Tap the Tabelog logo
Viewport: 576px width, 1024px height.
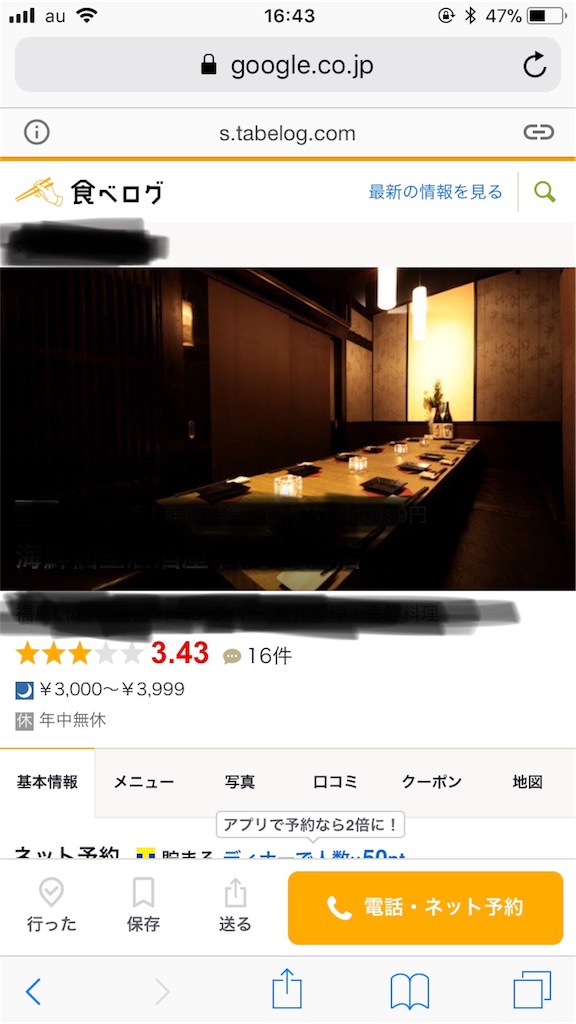point(89,192)
